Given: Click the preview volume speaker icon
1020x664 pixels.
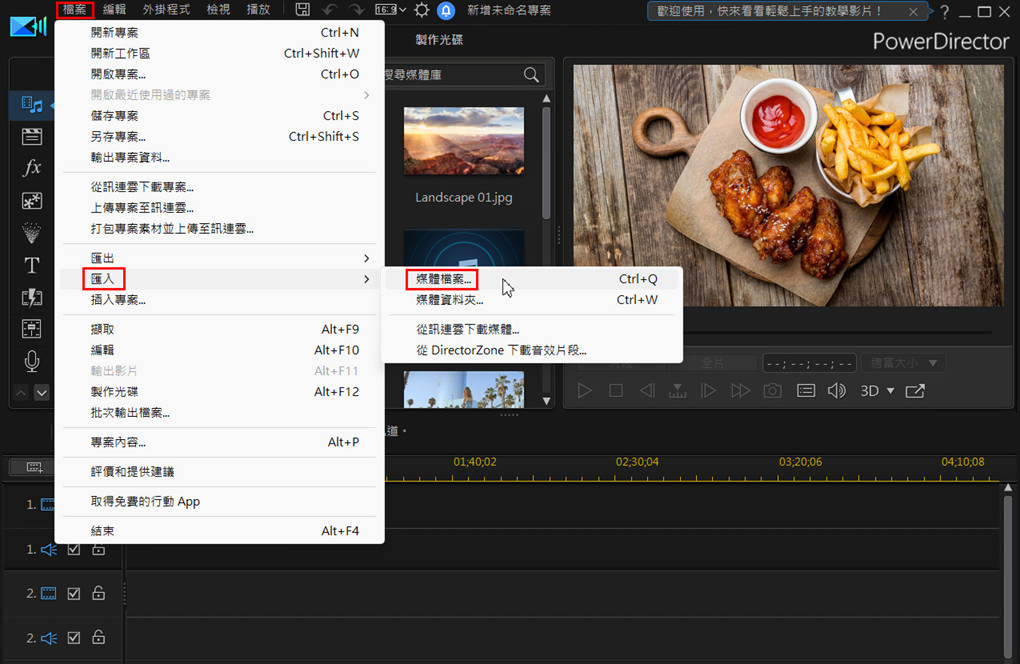Looking at the screenshot, I should [x=837, y=391].
